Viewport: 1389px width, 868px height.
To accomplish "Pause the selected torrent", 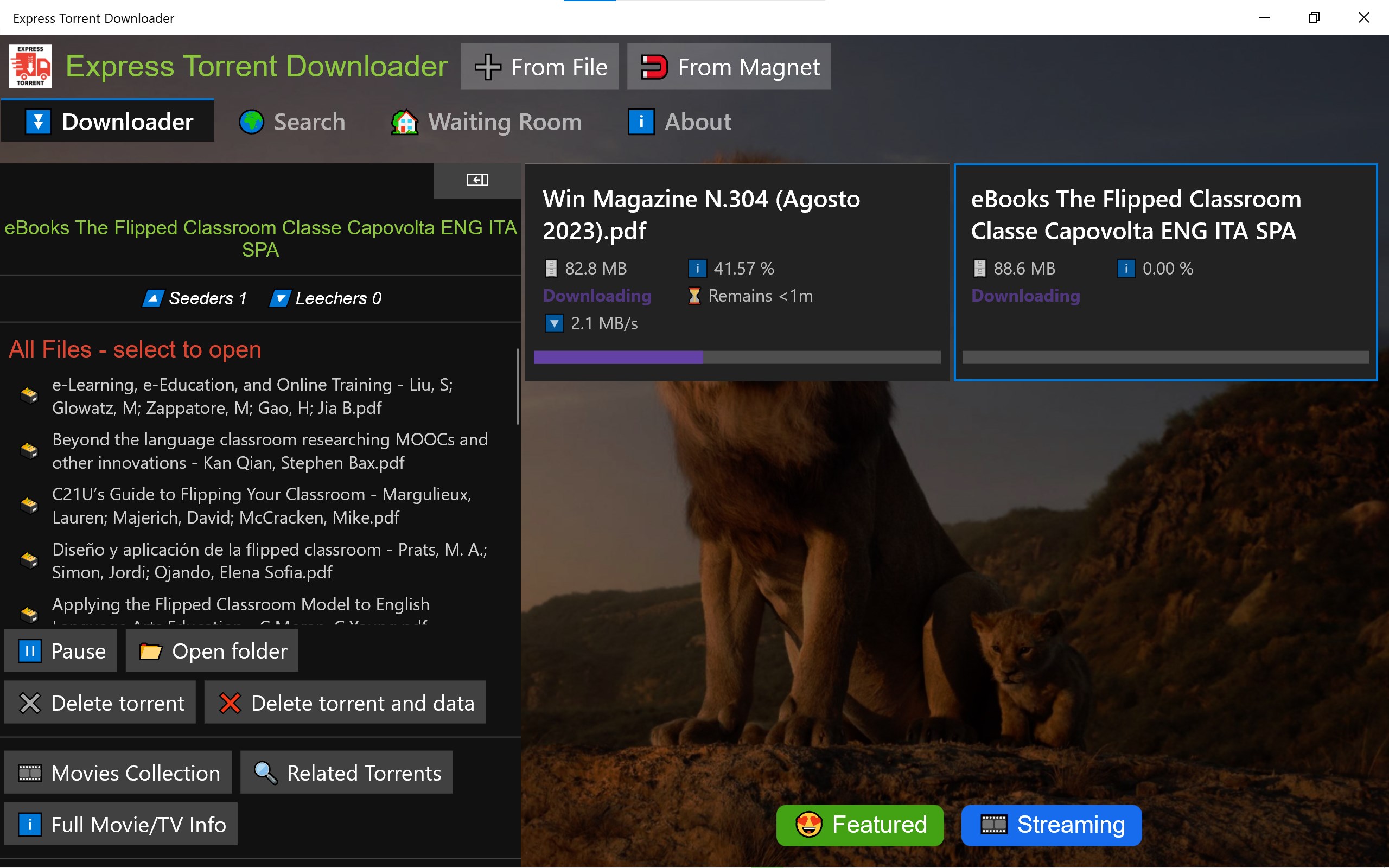I will click(61, 651).
